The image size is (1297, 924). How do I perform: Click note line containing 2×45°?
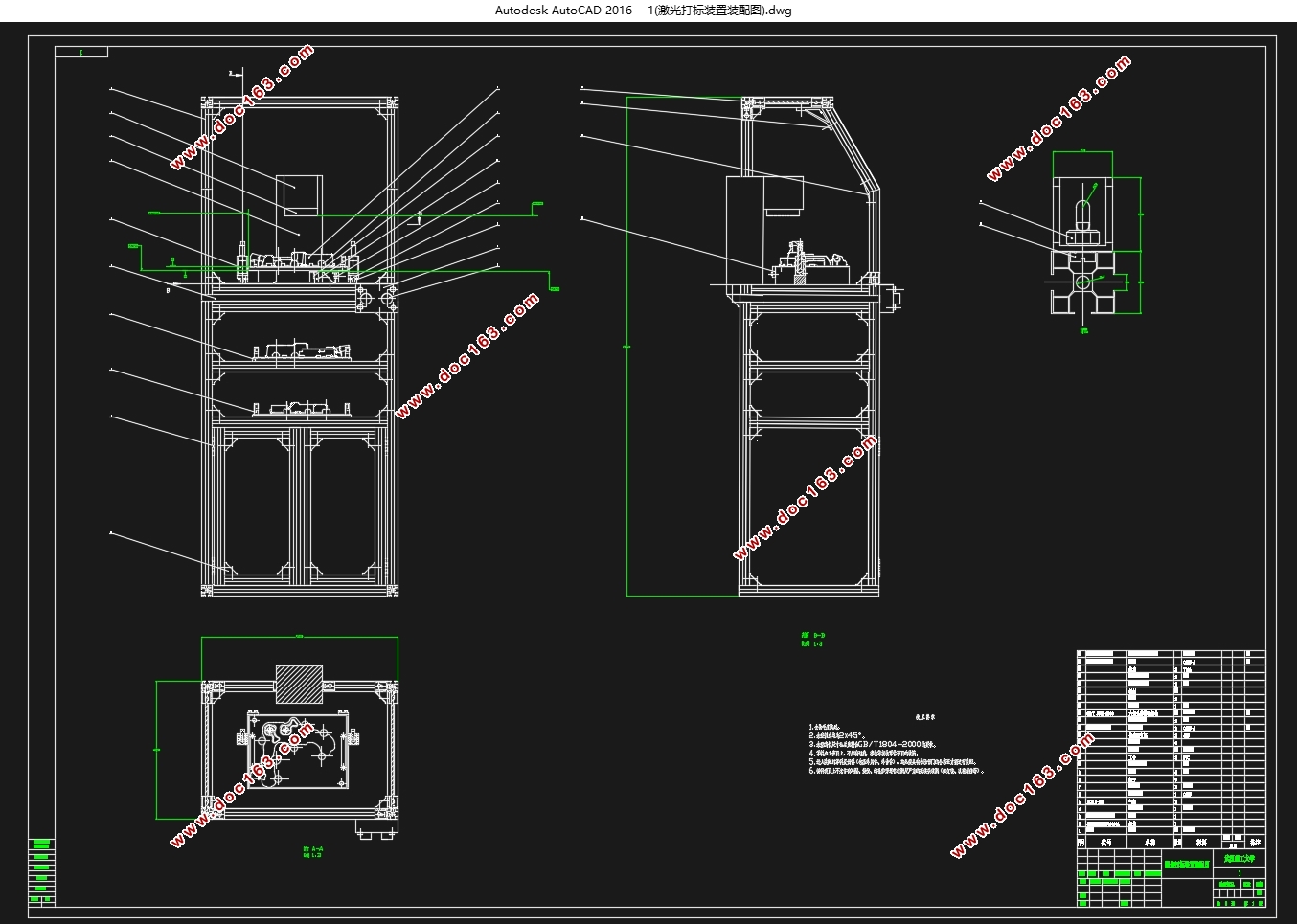tap(837, 735)
